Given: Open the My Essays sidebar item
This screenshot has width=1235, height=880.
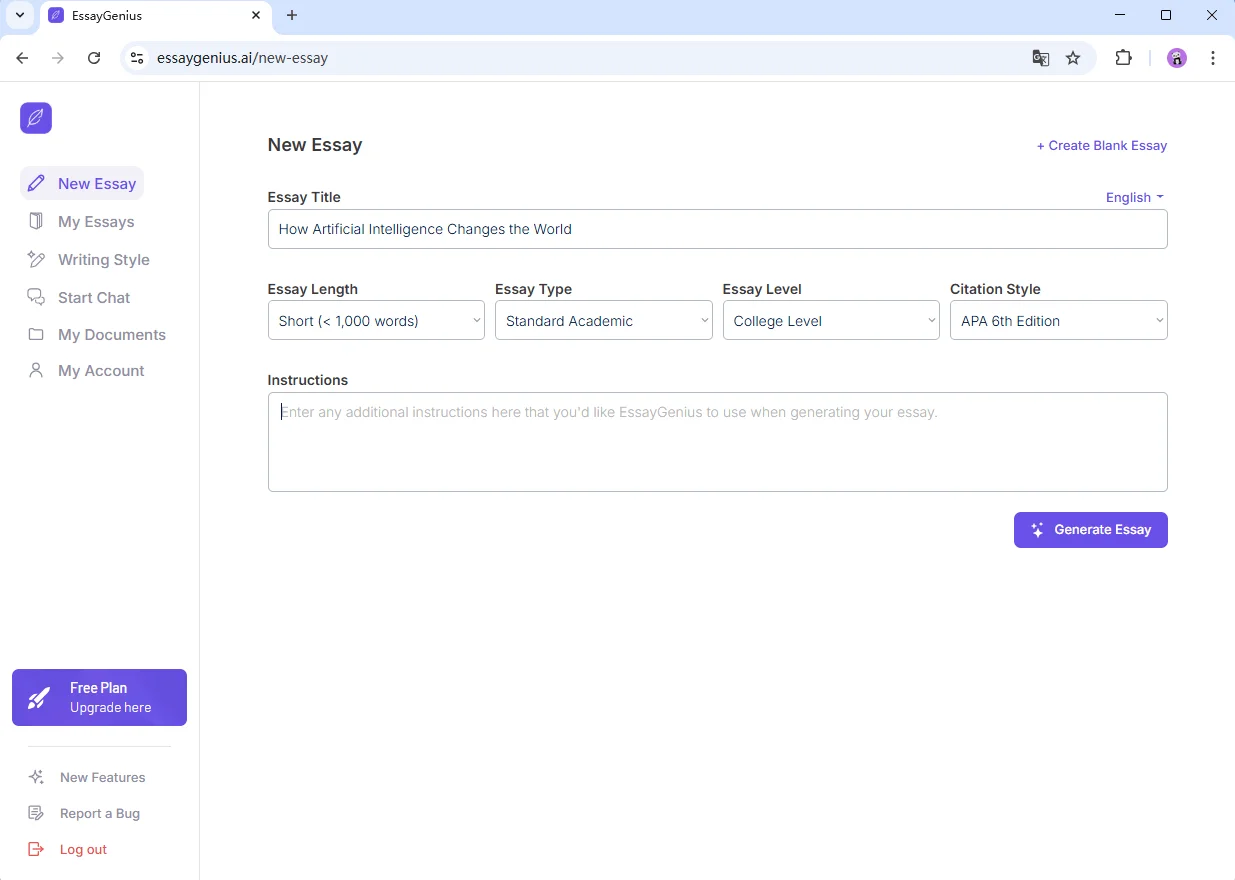Looking at the screenshot, I should coord(95,222).
